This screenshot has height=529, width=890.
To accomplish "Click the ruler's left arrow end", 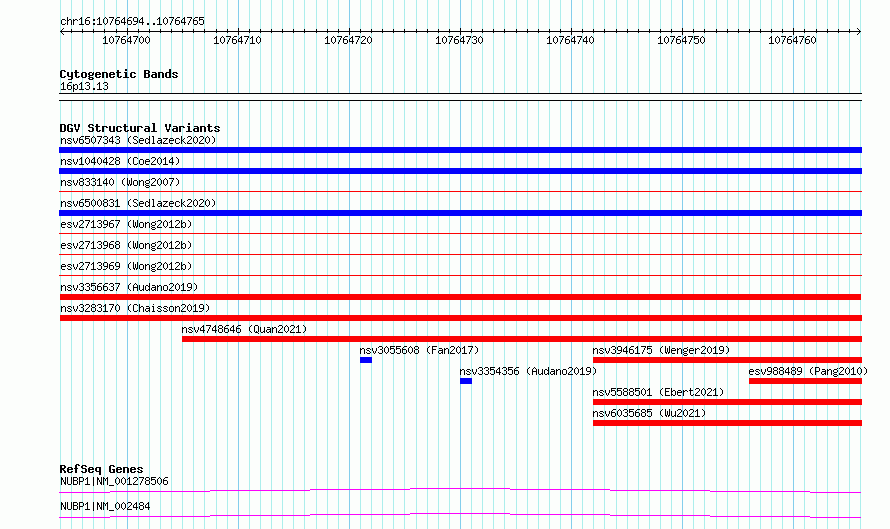I will (x=62, y=31).
